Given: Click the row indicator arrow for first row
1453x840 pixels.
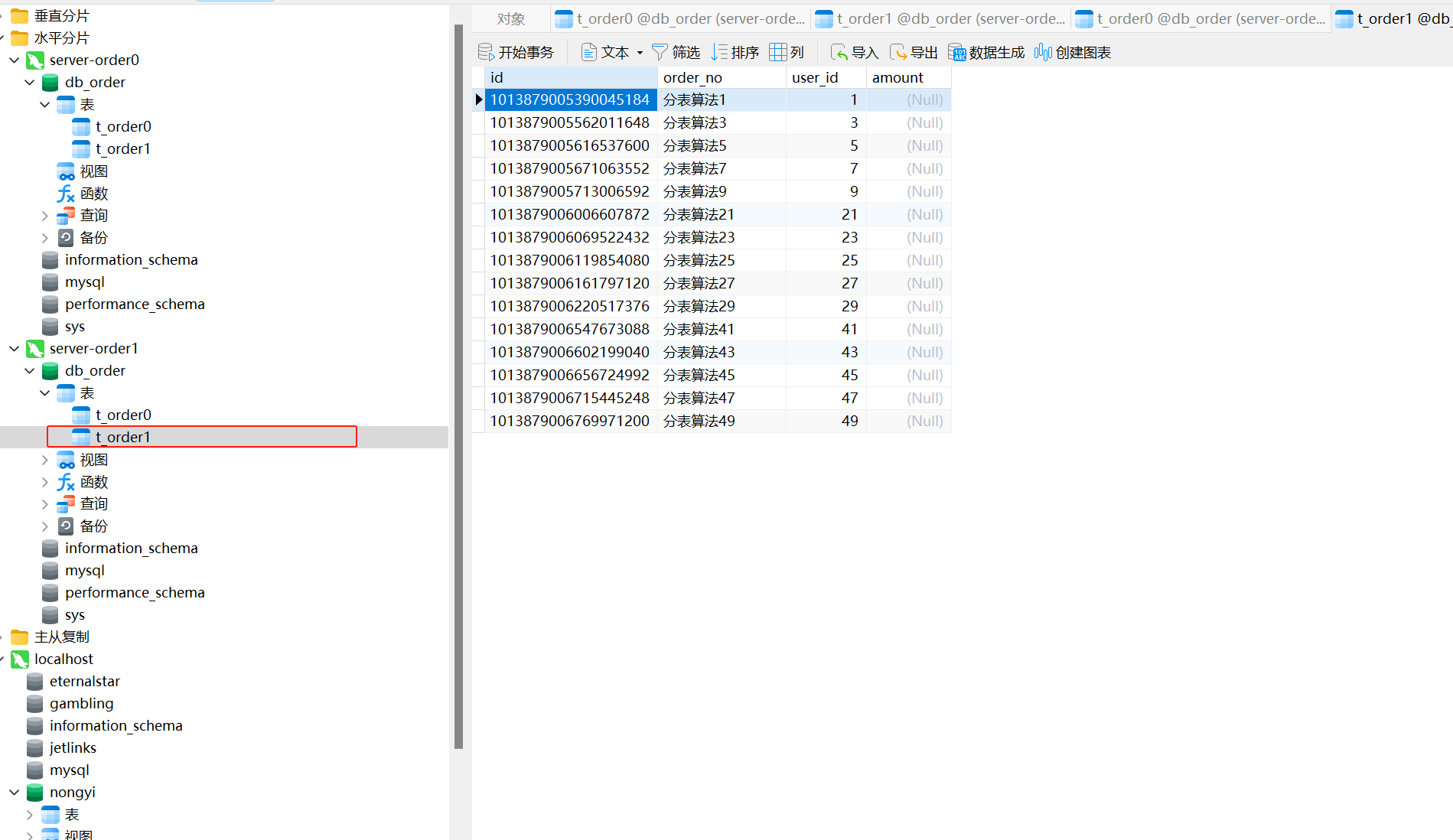Looking at the screenshot, I should pyautogui.click(x=479, y=99).
